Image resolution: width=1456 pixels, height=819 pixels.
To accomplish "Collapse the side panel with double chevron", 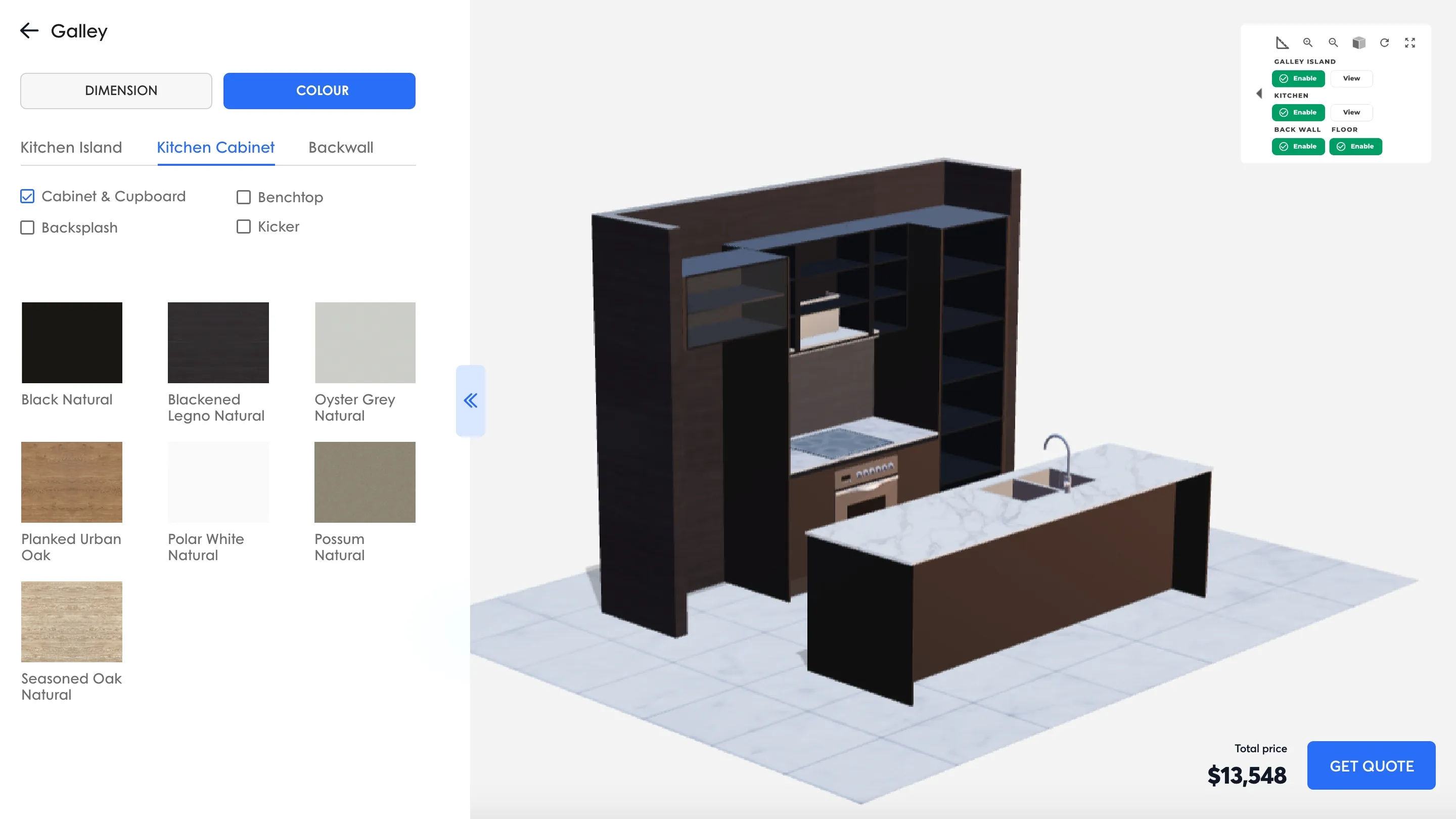I will (470, 401).
